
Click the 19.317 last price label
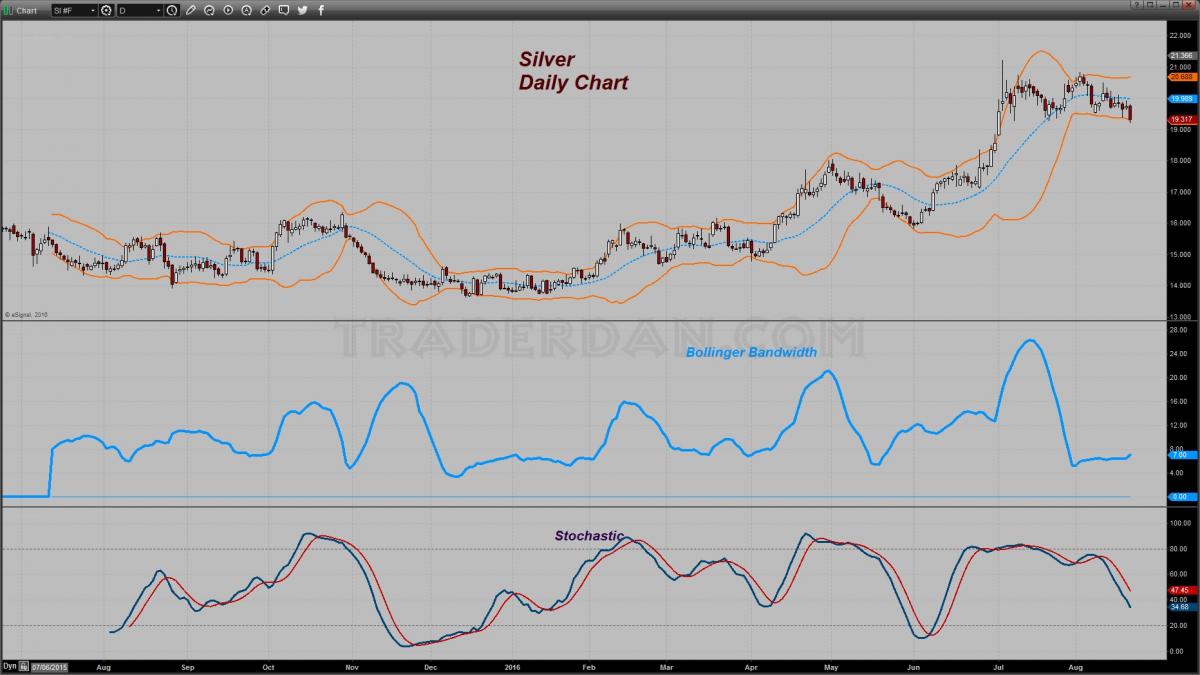pyautogui.click(x=1181, y=119)
